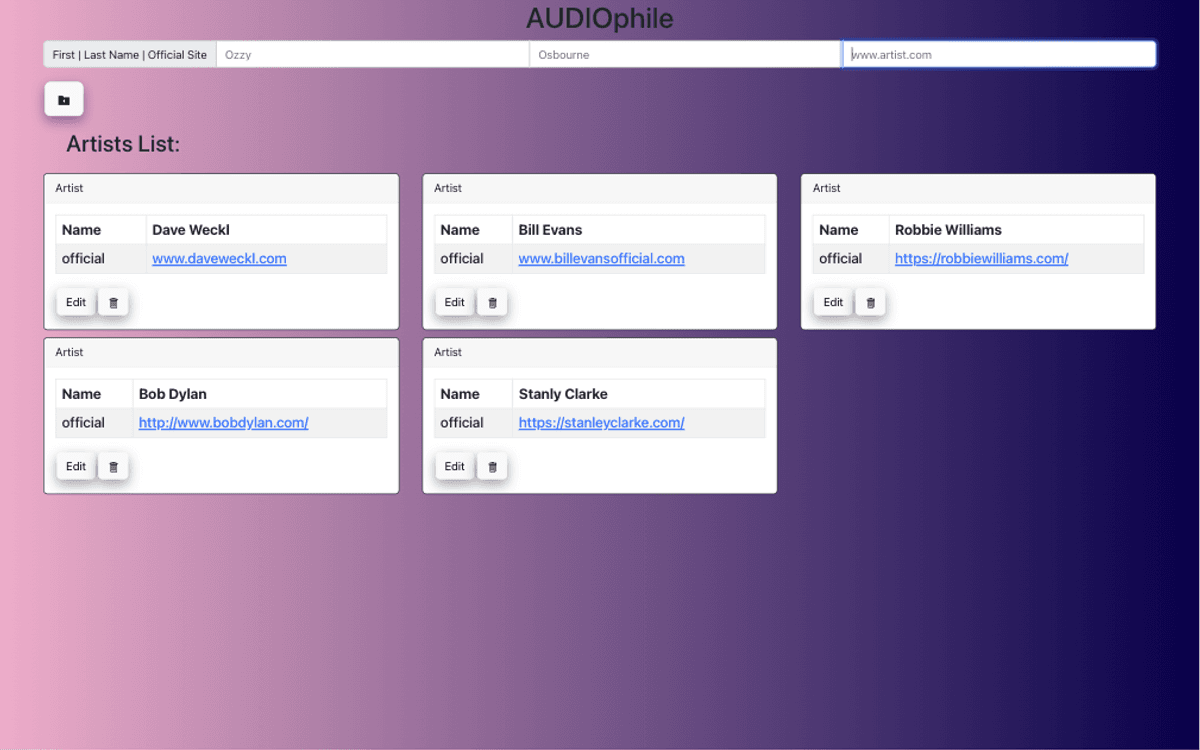1200x750 pixels.
Task: Delete the Bill Evans artist card
Action: 492,302
